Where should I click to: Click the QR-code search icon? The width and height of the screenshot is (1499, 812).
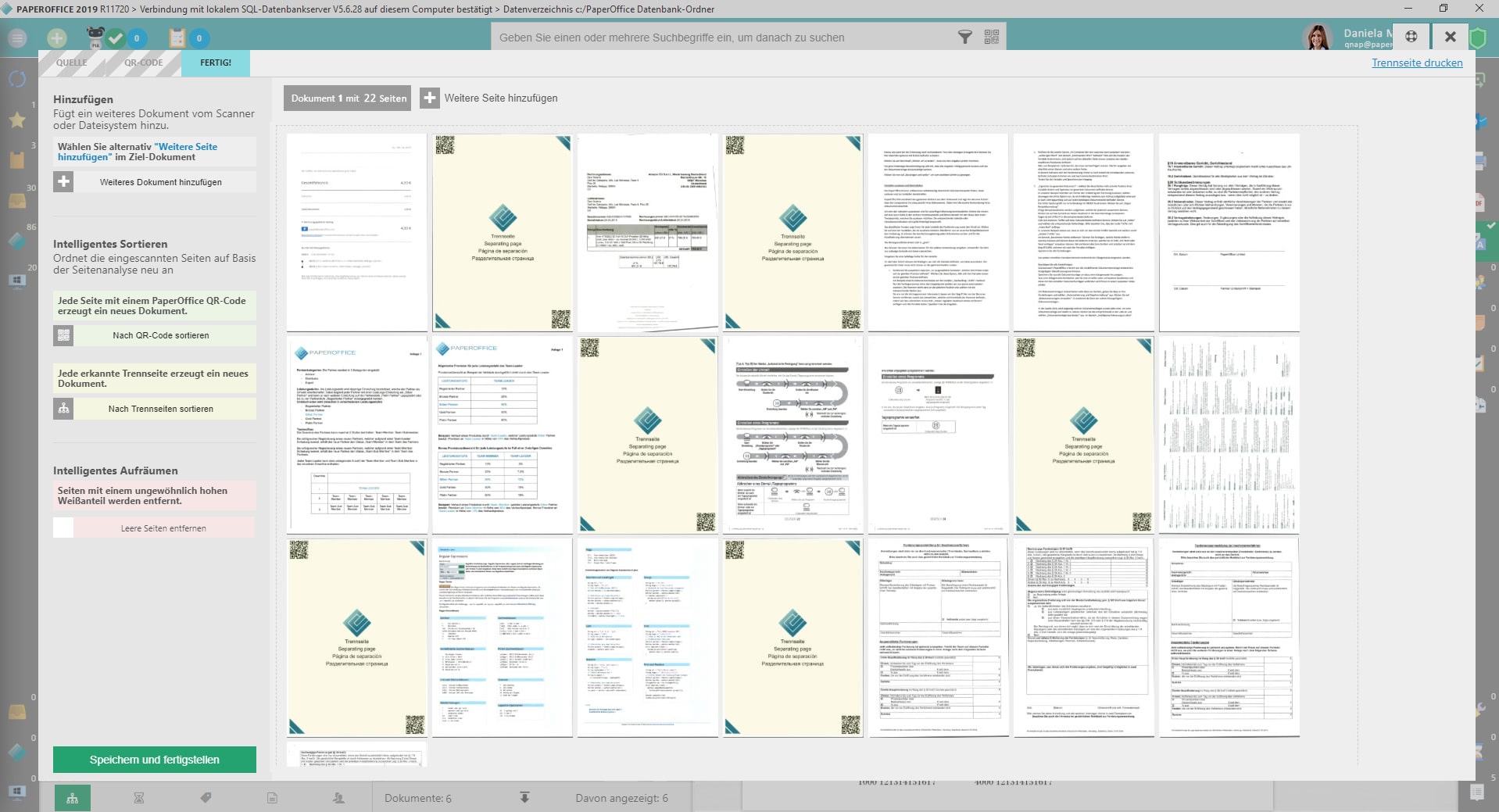992,38
